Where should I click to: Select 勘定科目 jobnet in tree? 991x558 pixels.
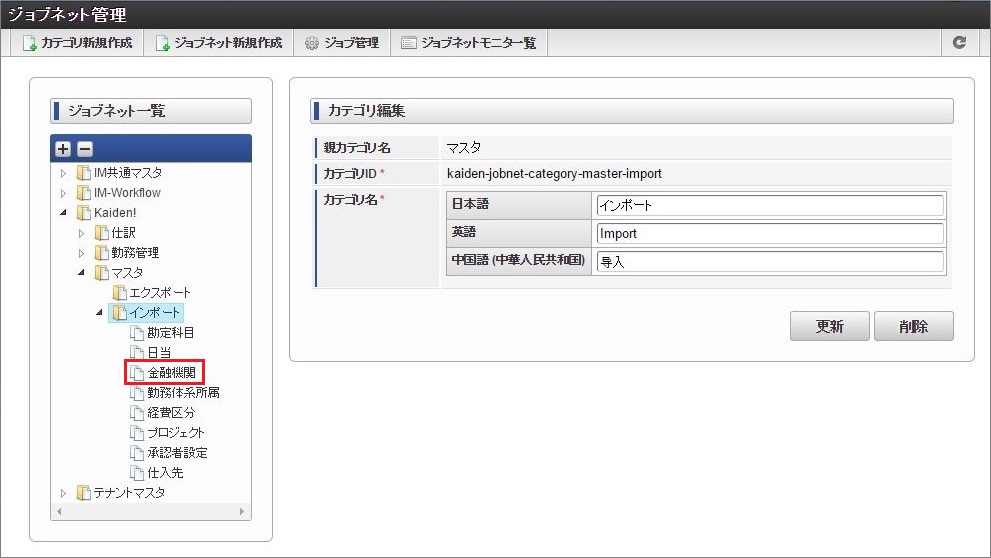point(171,332)
